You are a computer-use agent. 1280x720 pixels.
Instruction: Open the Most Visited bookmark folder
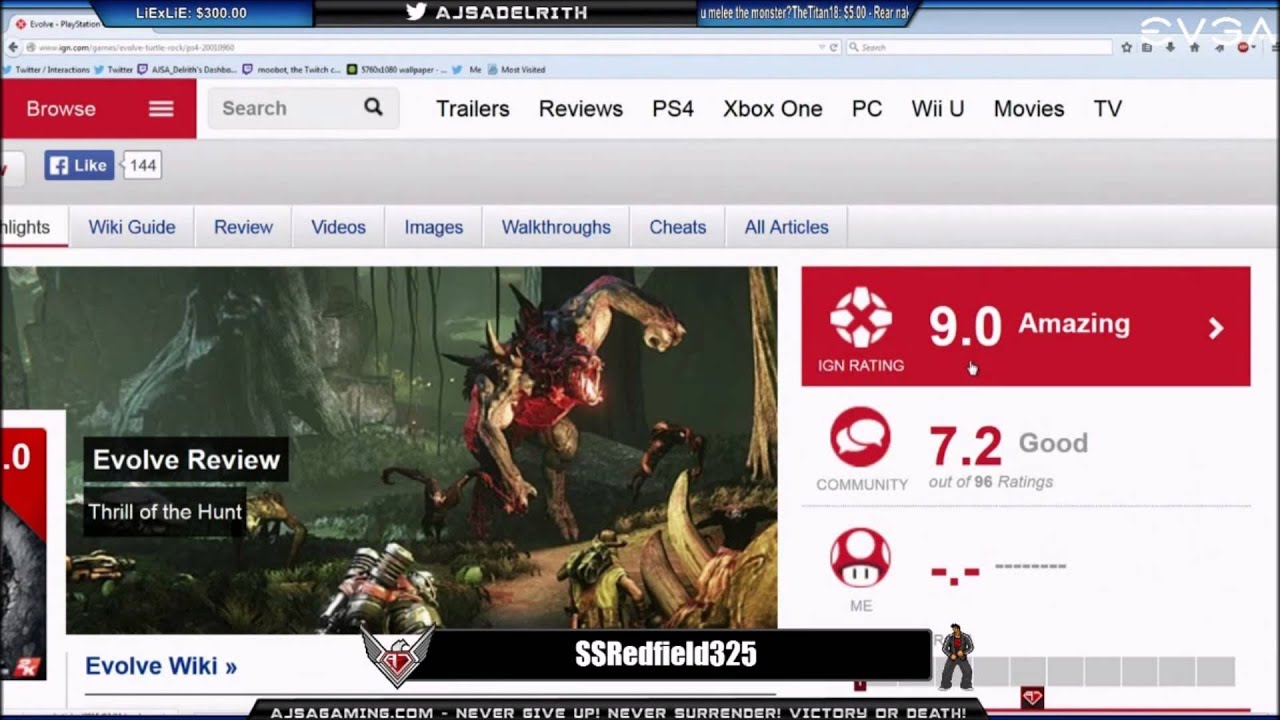(516, 70)
